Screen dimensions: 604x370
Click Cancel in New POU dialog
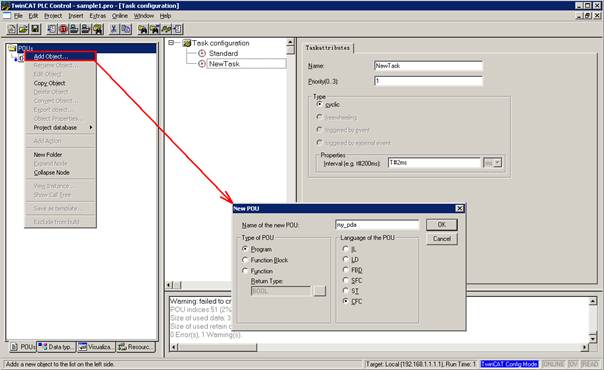pos(442,239)
